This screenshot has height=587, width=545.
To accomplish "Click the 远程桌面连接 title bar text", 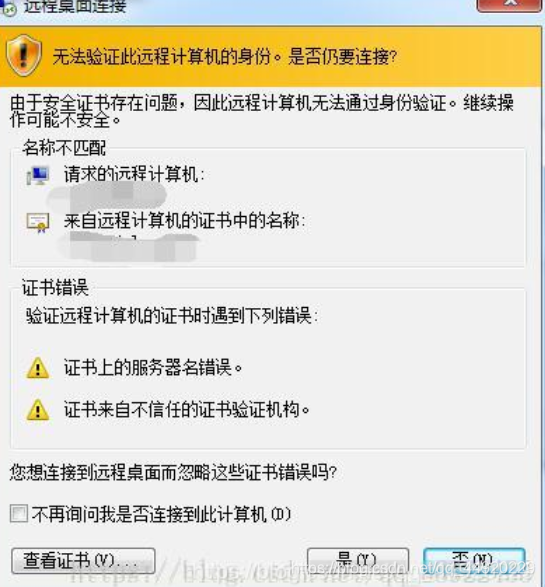I will [75, 6].
